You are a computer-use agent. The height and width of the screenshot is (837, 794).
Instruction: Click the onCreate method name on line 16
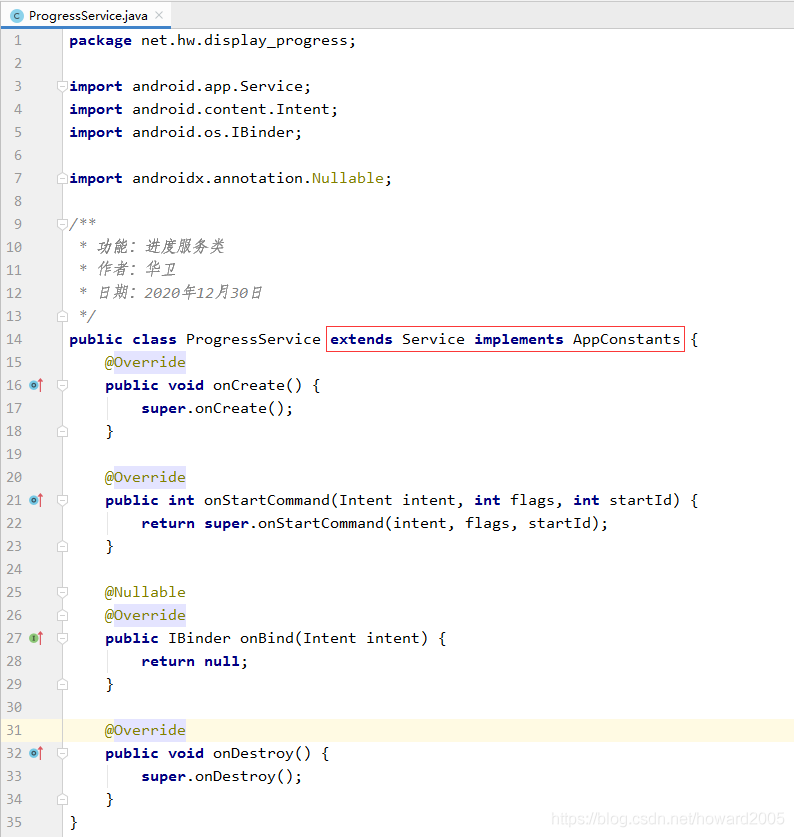pyautogui.click(x=249, y=385)
